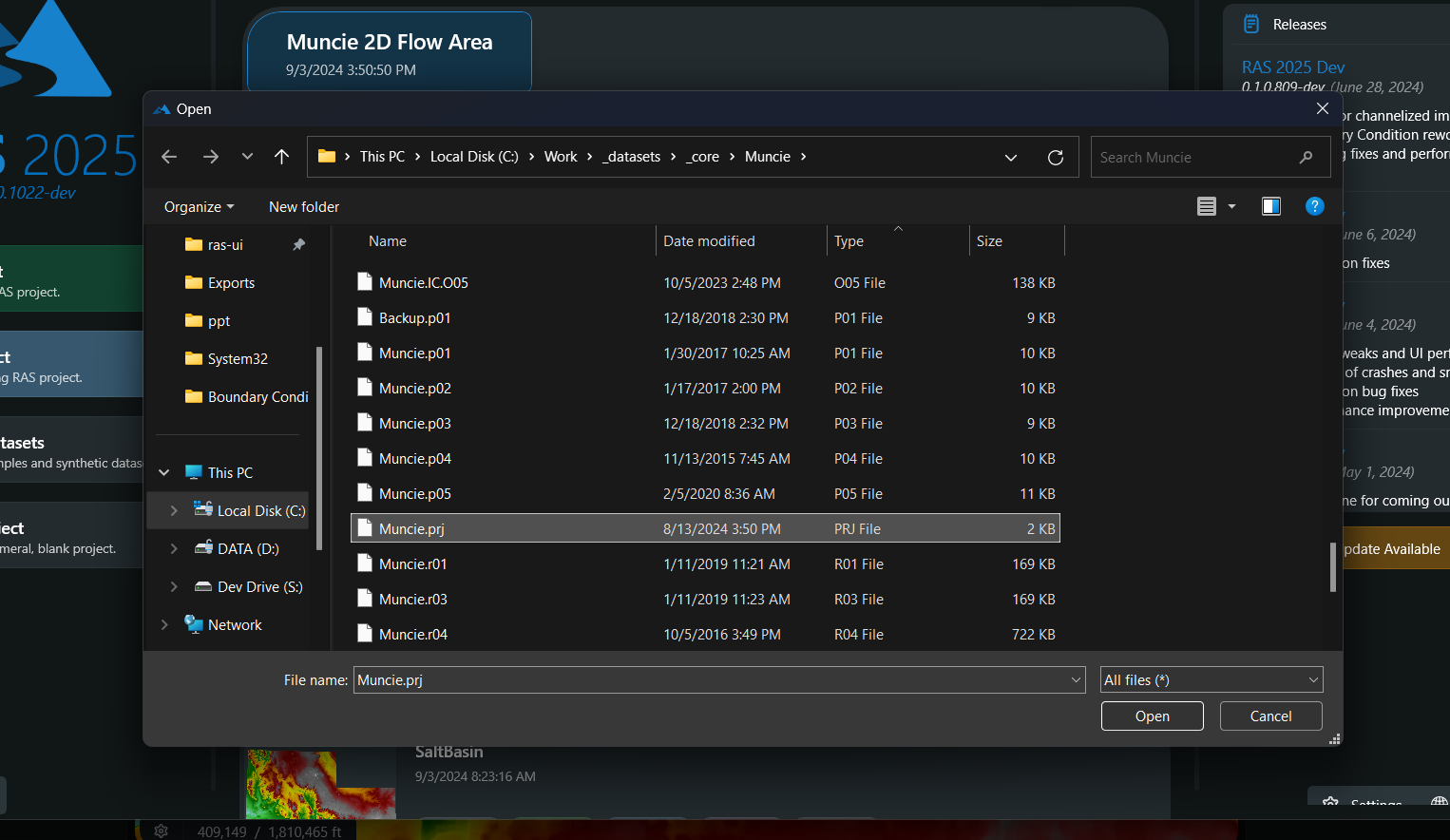
Task: Open the recent locations dropdown
Action: 247,157
